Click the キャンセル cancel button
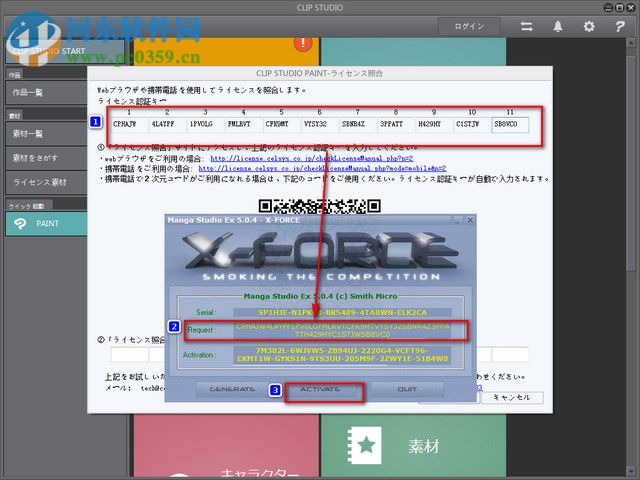Viewport: 640px width, 480px height. [512, 398]
